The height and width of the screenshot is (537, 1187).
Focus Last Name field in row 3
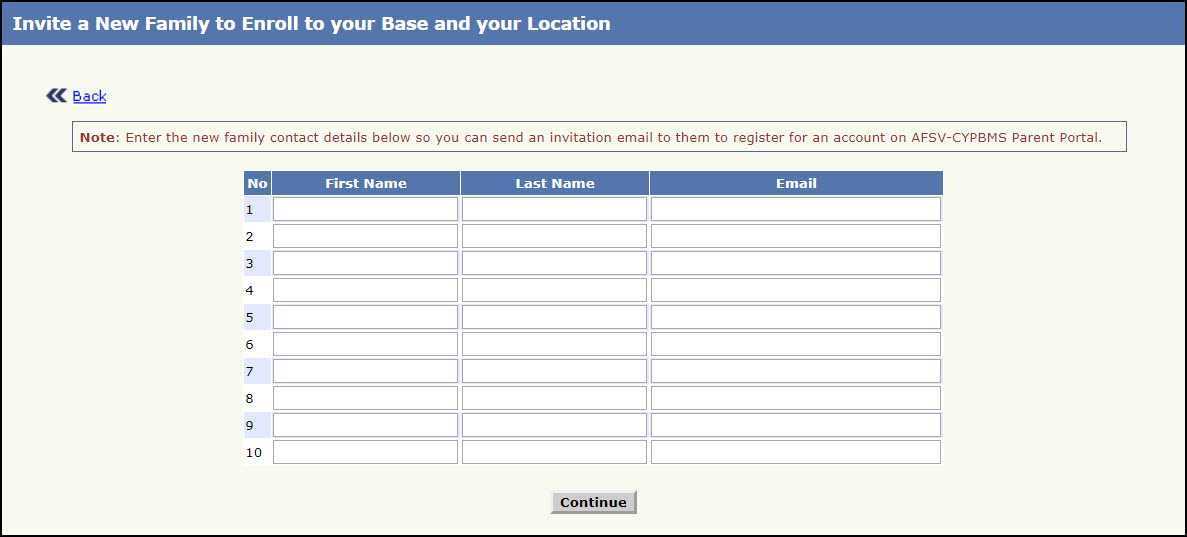554,263
